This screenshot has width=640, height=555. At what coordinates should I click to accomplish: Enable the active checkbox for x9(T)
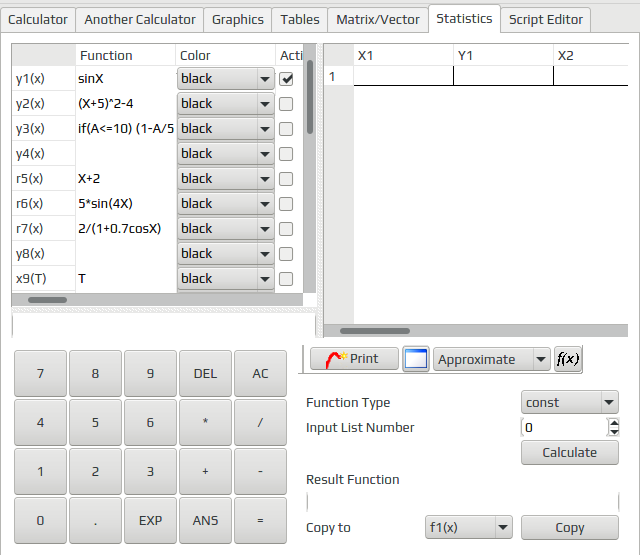pyautogui.click(x=286, y=279)
